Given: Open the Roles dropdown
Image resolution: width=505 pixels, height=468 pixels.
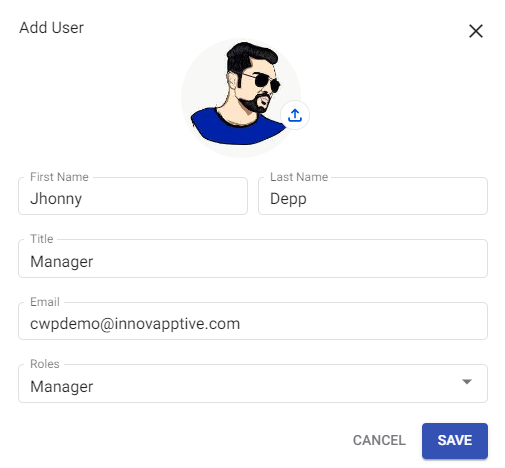Looking at the screenshot, I should tap(253, 383).
